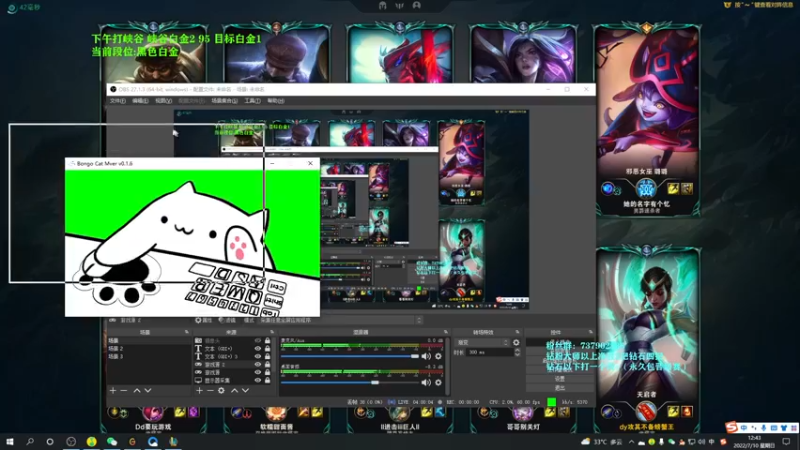The height and width of the screenshot is (450, 800).
Task: Open the notification center icon
Action: [786, 442]
